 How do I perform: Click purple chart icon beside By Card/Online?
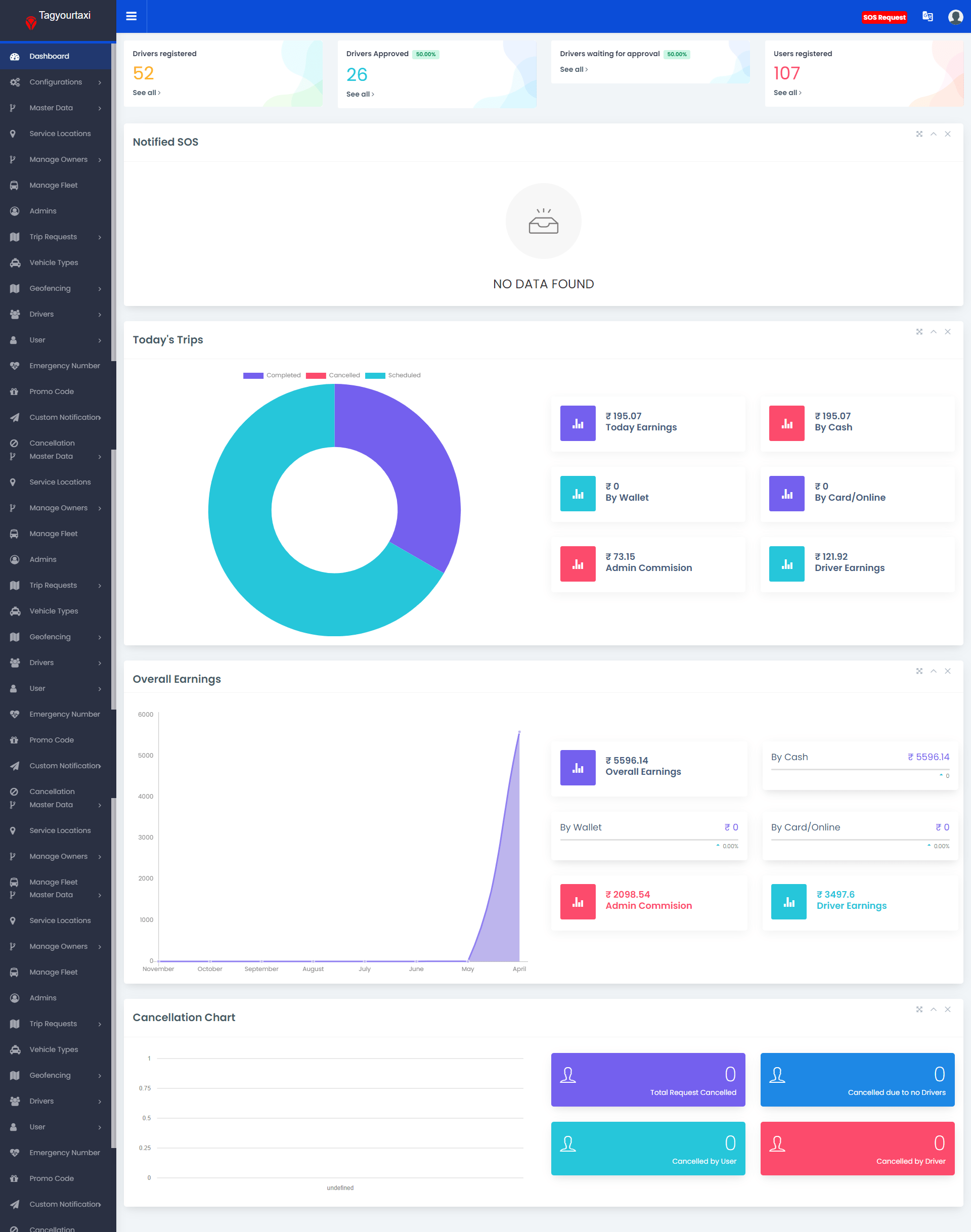point(786,494)
